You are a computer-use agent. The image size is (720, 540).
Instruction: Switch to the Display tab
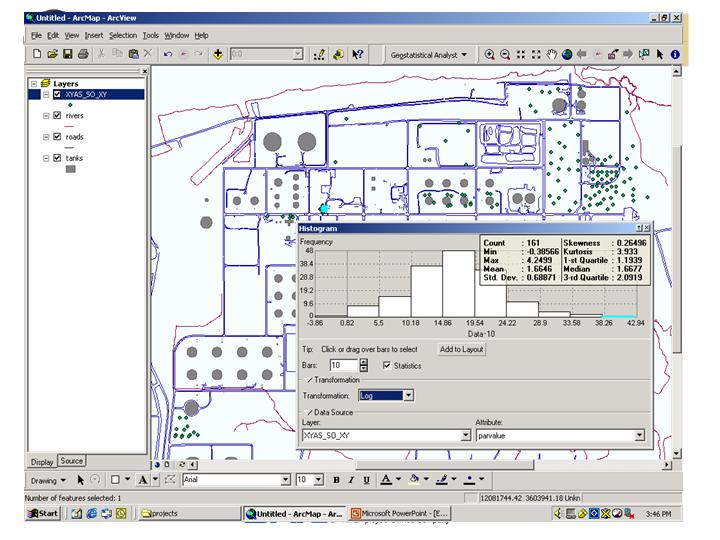[42, 462]
